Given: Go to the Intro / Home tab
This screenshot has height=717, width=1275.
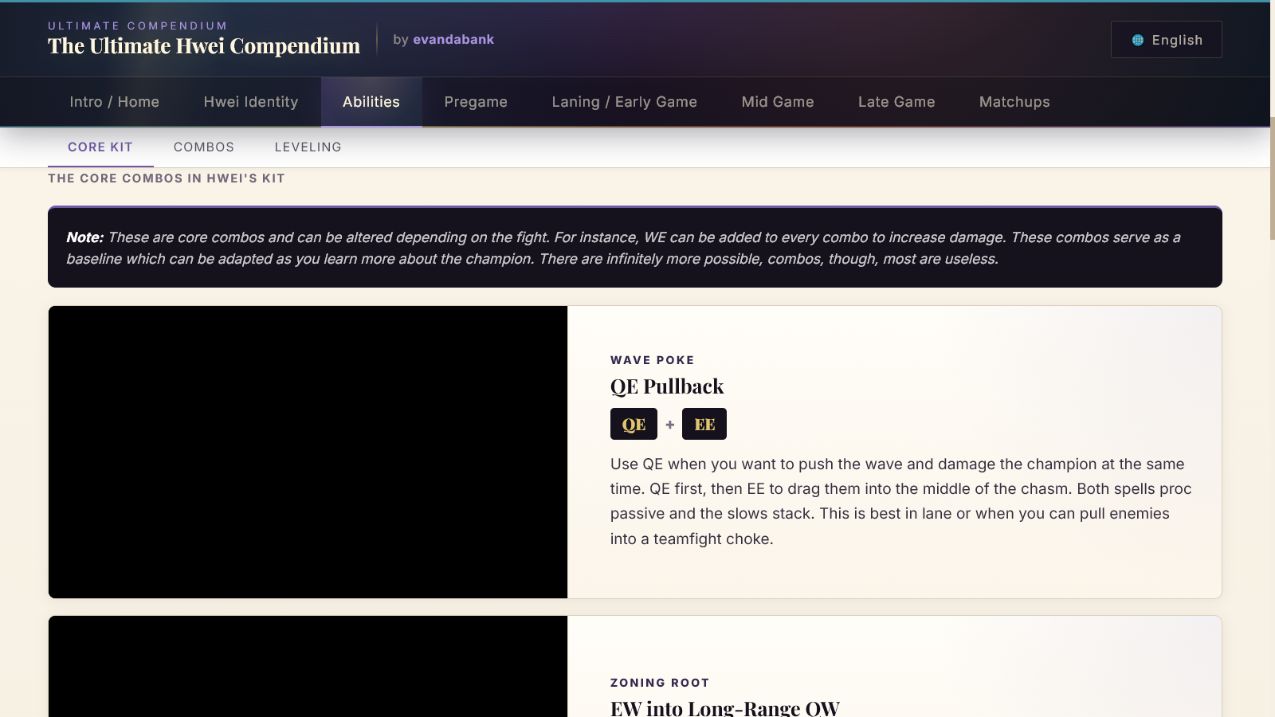Looking at the screenshot, I should click(115, 102).
